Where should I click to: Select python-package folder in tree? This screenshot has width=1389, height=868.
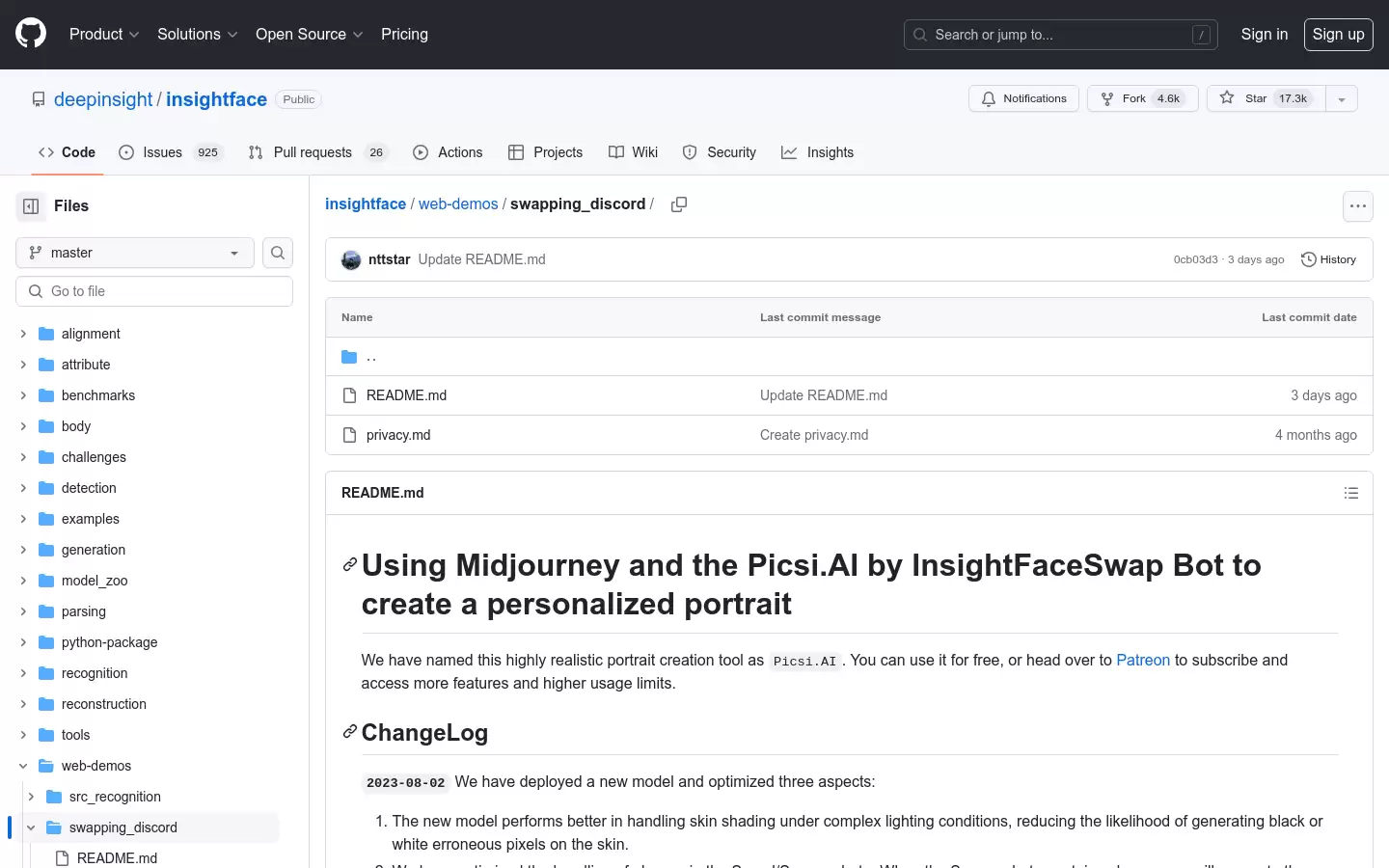(109, 642)
